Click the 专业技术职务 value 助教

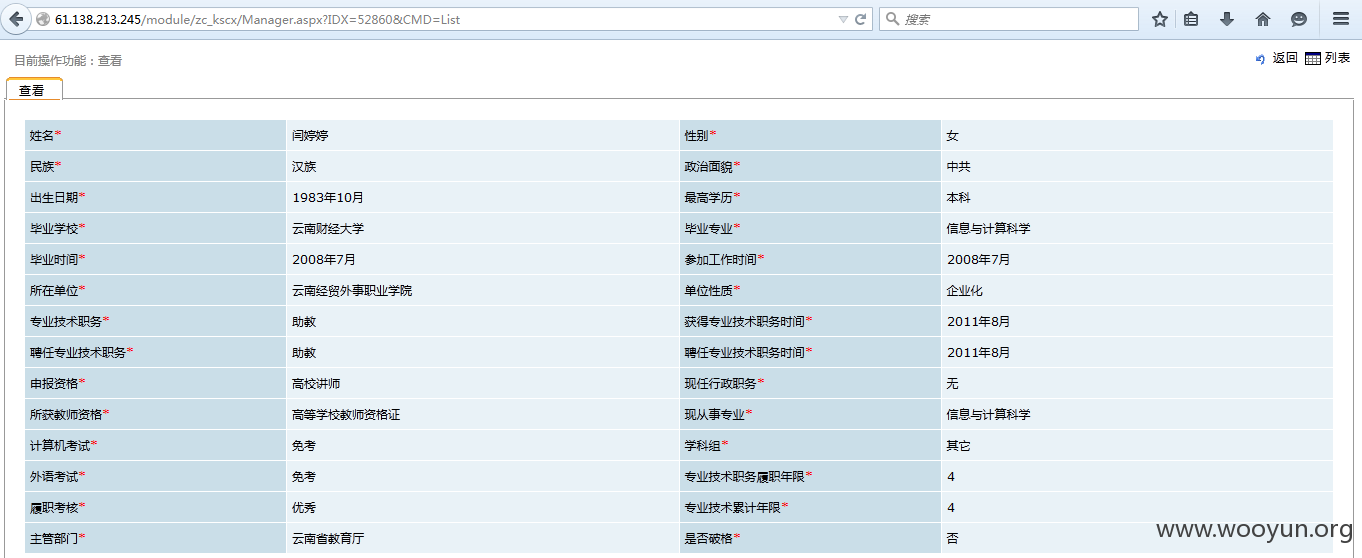[304, 321]
